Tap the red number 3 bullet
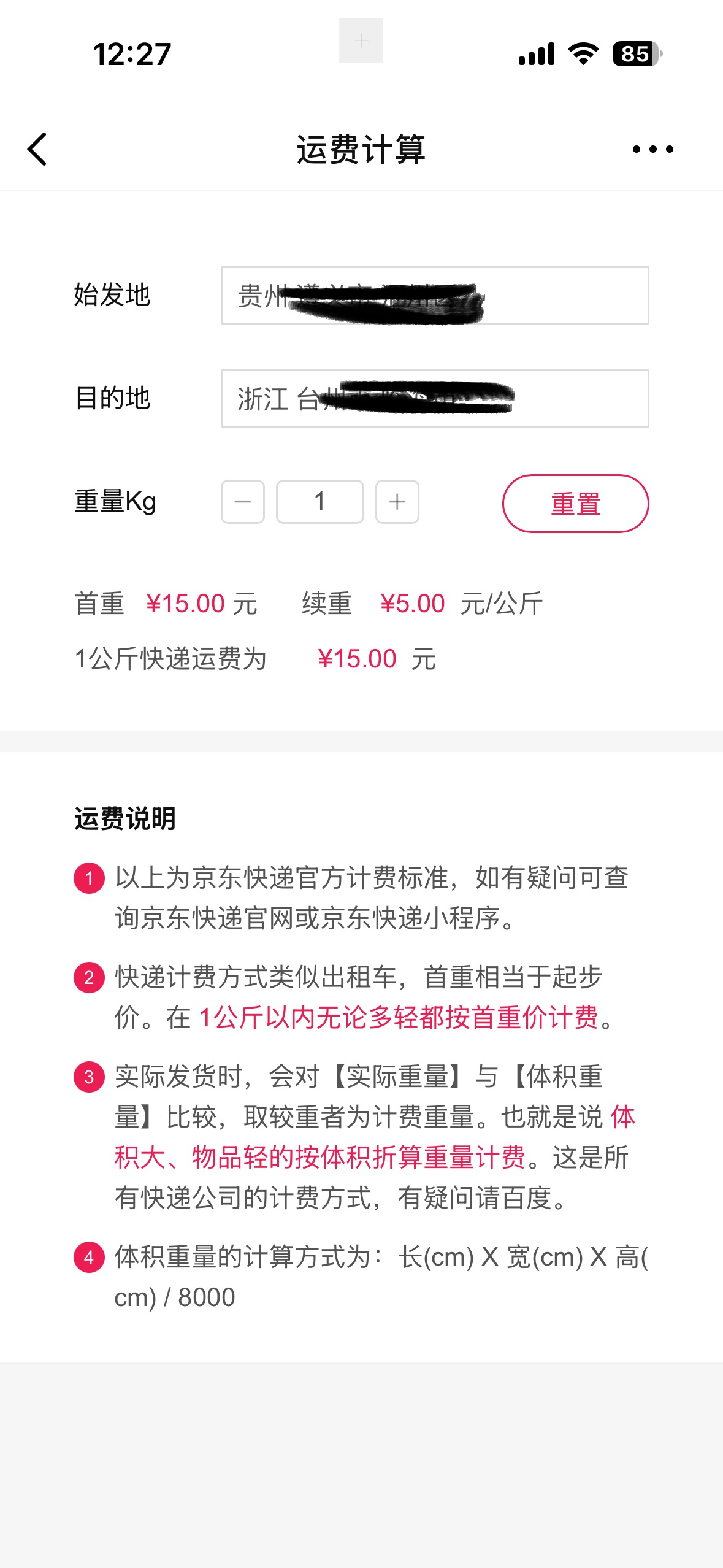This screenshot has height=1568, width=723. [x=89, y=1077]
